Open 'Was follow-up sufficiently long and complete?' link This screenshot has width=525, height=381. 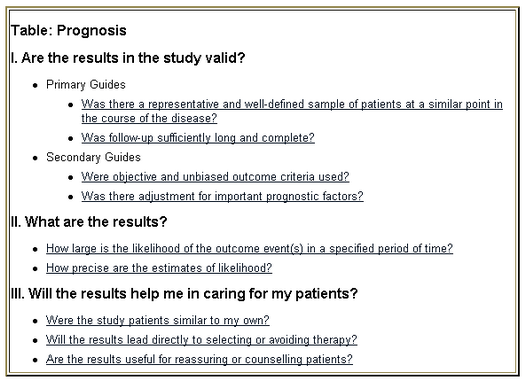click(x=198, y=138)
